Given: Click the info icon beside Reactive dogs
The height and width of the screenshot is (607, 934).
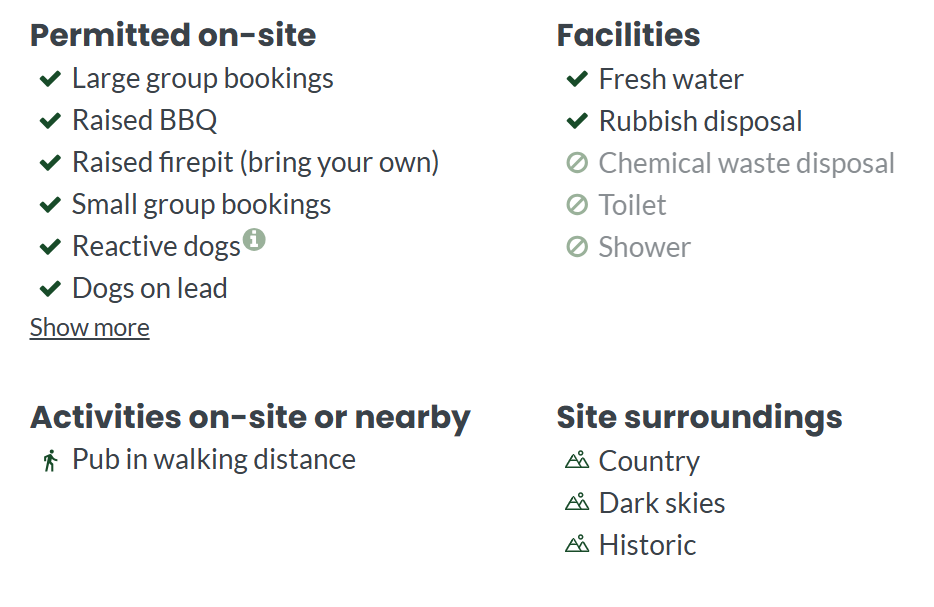Looking at the screenshot, I should tap(254, 239).
